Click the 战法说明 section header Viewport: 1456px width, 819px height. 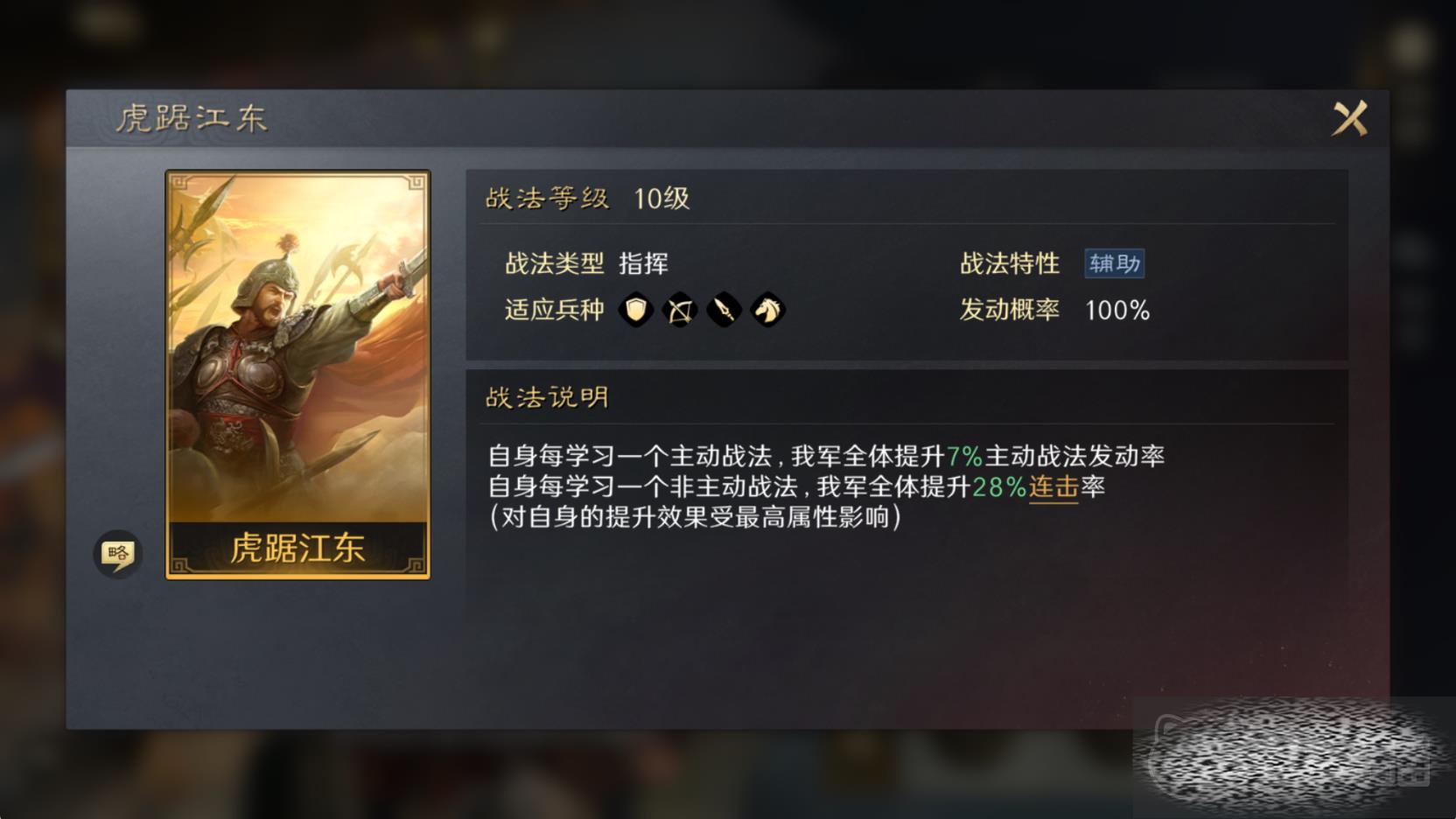[547, 398]
